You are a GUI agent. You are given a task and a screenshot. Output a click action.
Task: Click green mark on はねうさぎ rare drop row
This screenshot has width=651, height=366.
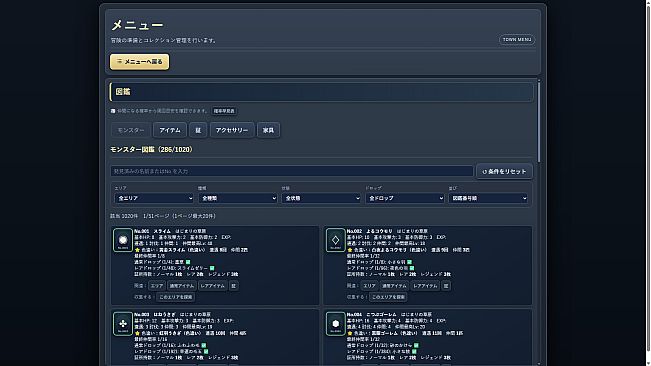click(206, 351)
